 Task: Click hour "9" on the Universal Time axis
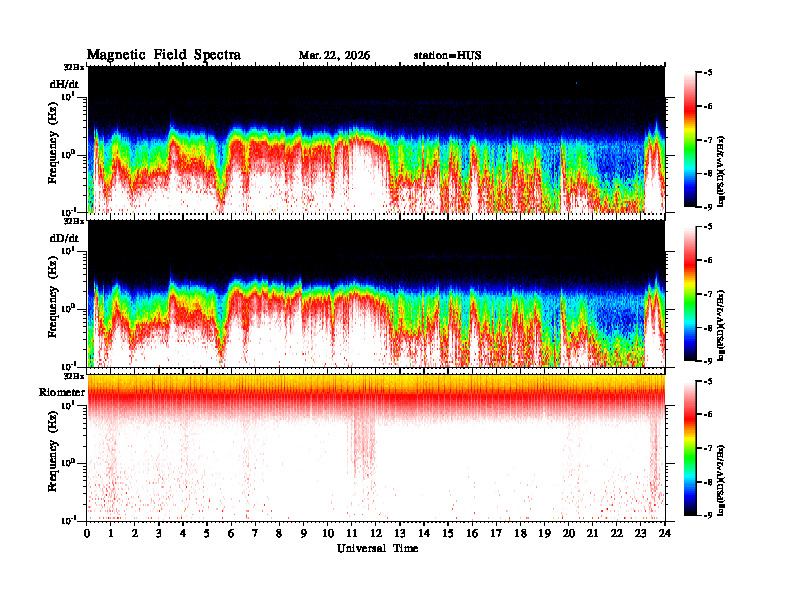[303, 533]
